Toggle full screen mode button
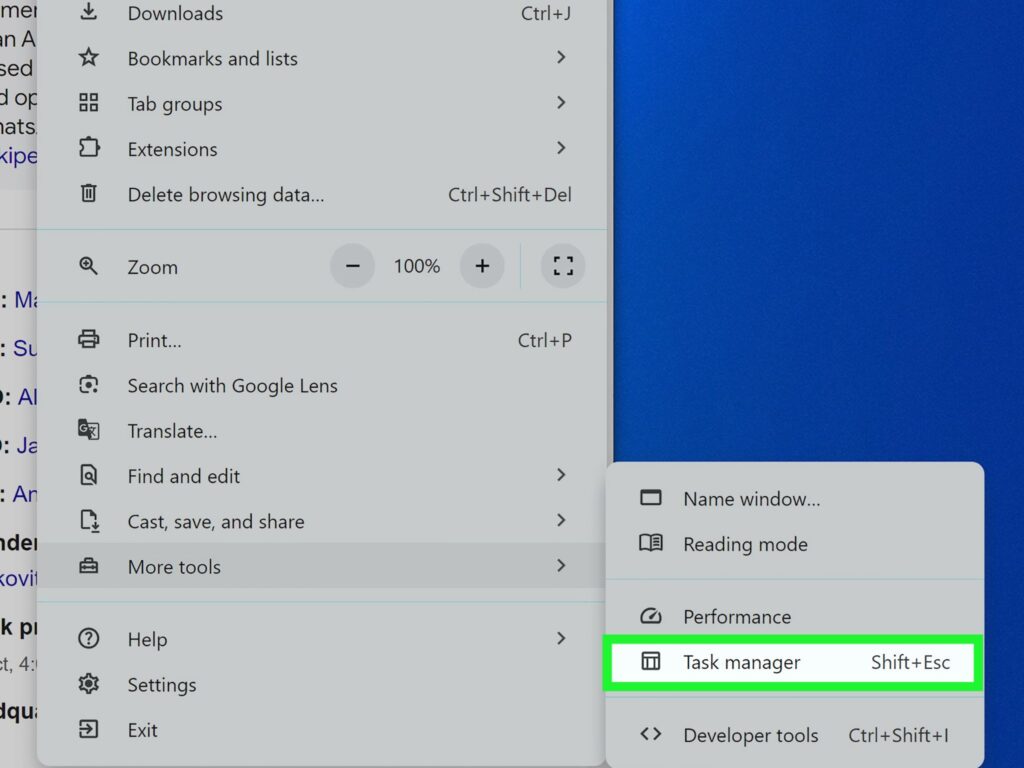 (563, 266)
